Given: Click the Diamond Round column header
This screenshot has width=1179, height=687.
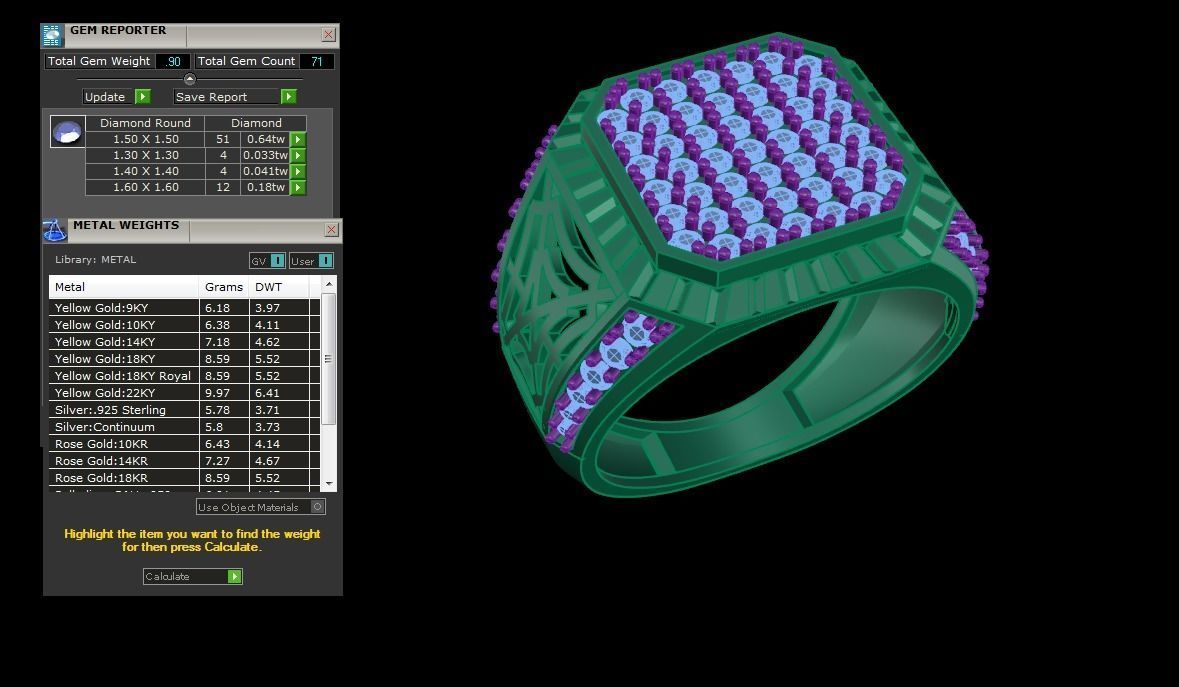Looking at the screenshot, I should (145, 123).
